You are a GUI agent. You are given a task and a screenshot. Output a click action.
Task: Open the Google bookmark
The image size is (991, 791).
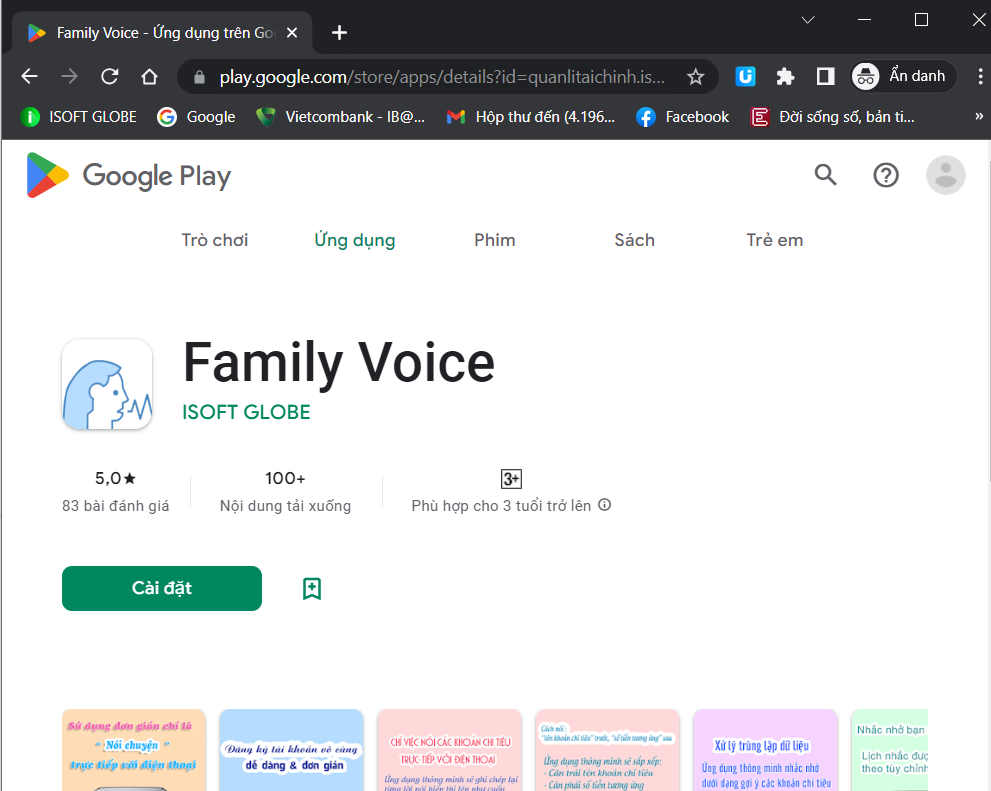[196, 117]
